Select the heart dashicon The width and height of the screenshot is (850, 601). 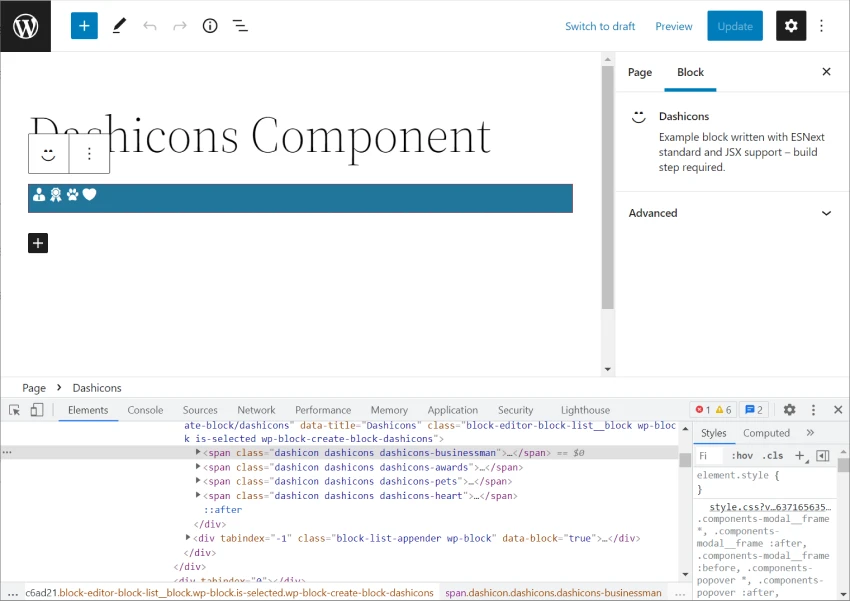(89, 195)
